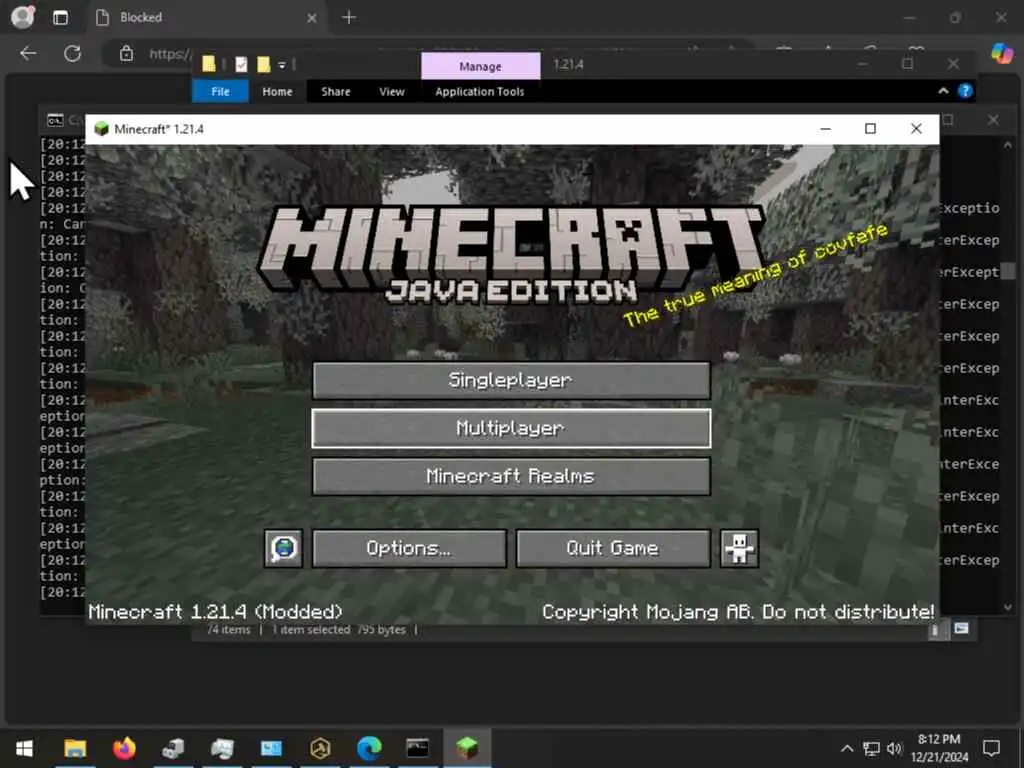The image size is (1024, 768).
Task: Click the copyright Mojang AB text
Action: coord(738,612)
